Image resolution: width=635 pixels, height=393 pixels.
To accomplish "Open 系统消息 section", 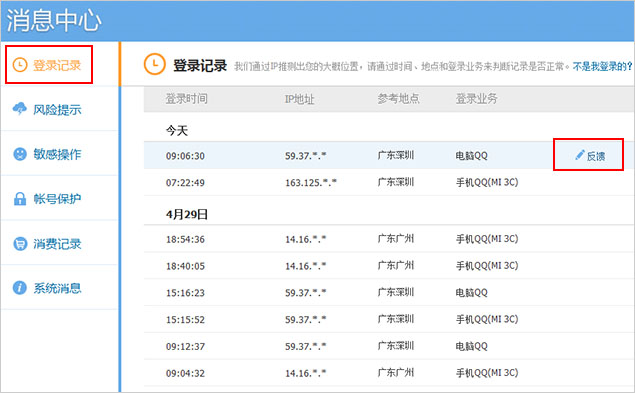I will click(59, 288).
